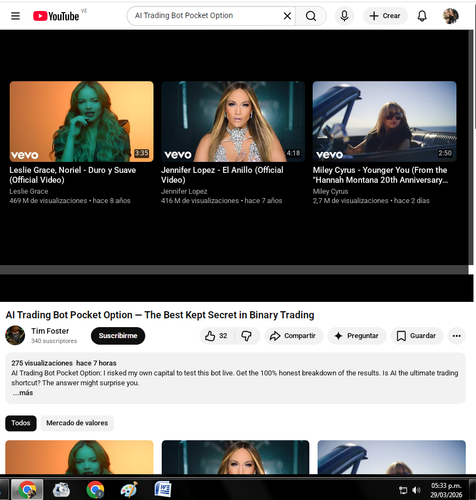Play Leslie Grace Duro y Suave endscreen thumbnail
Image resolution: width=476 pixels, height=500 pixels.
coord(81,121)
